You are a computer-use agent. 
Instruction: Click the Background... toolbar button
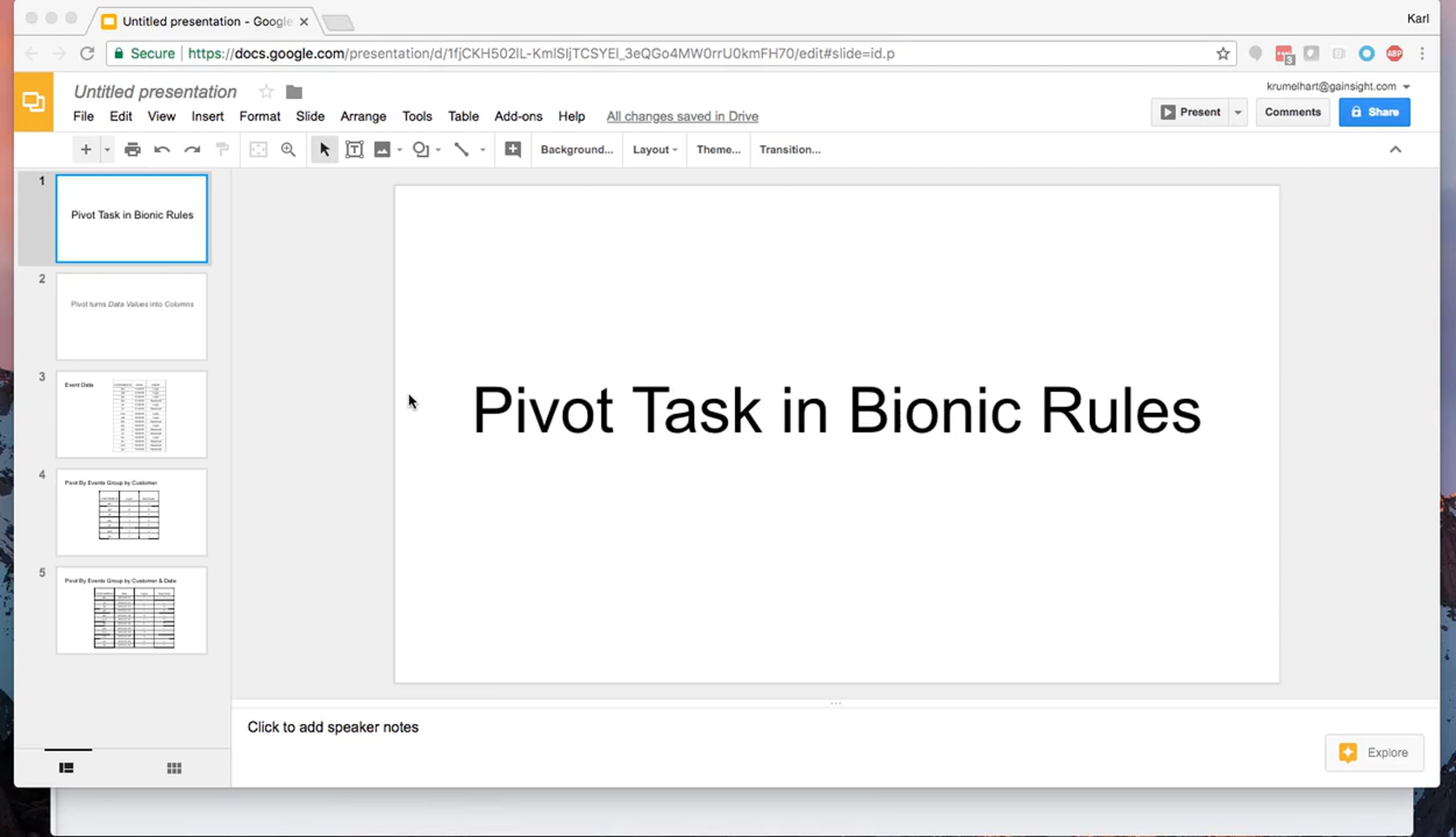[577, 149]
